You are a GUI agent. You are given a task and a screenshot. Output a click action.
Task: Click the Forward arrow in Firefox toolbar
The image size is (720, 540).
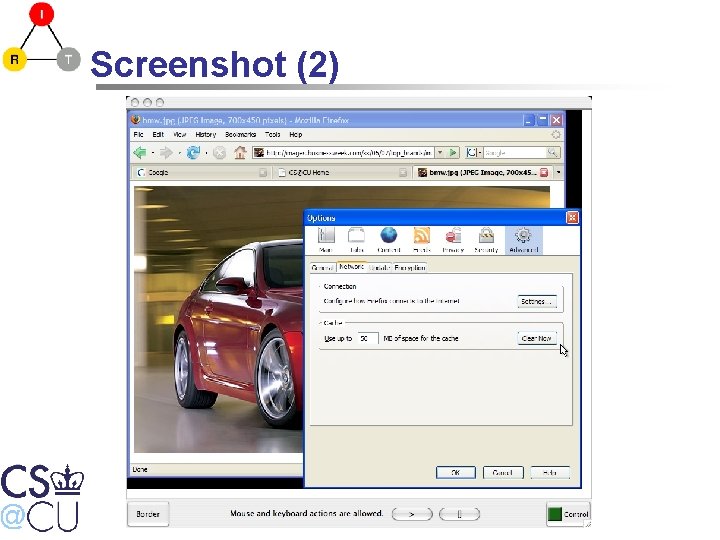166,152
